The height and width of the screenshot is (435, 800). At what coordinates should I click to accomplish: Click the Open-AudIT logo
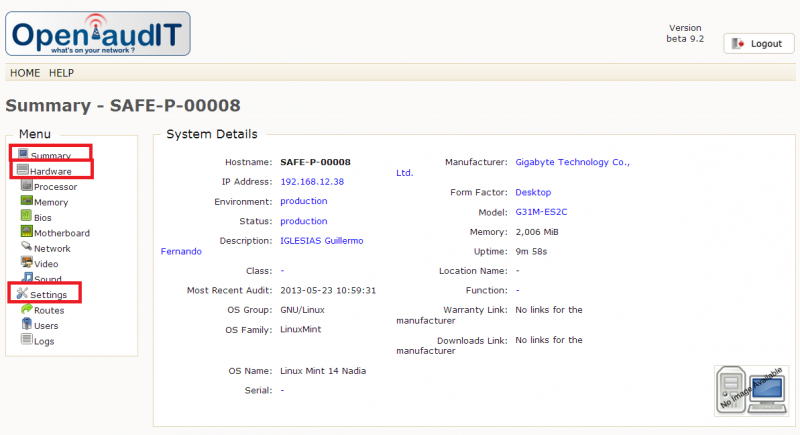[97, 32]
